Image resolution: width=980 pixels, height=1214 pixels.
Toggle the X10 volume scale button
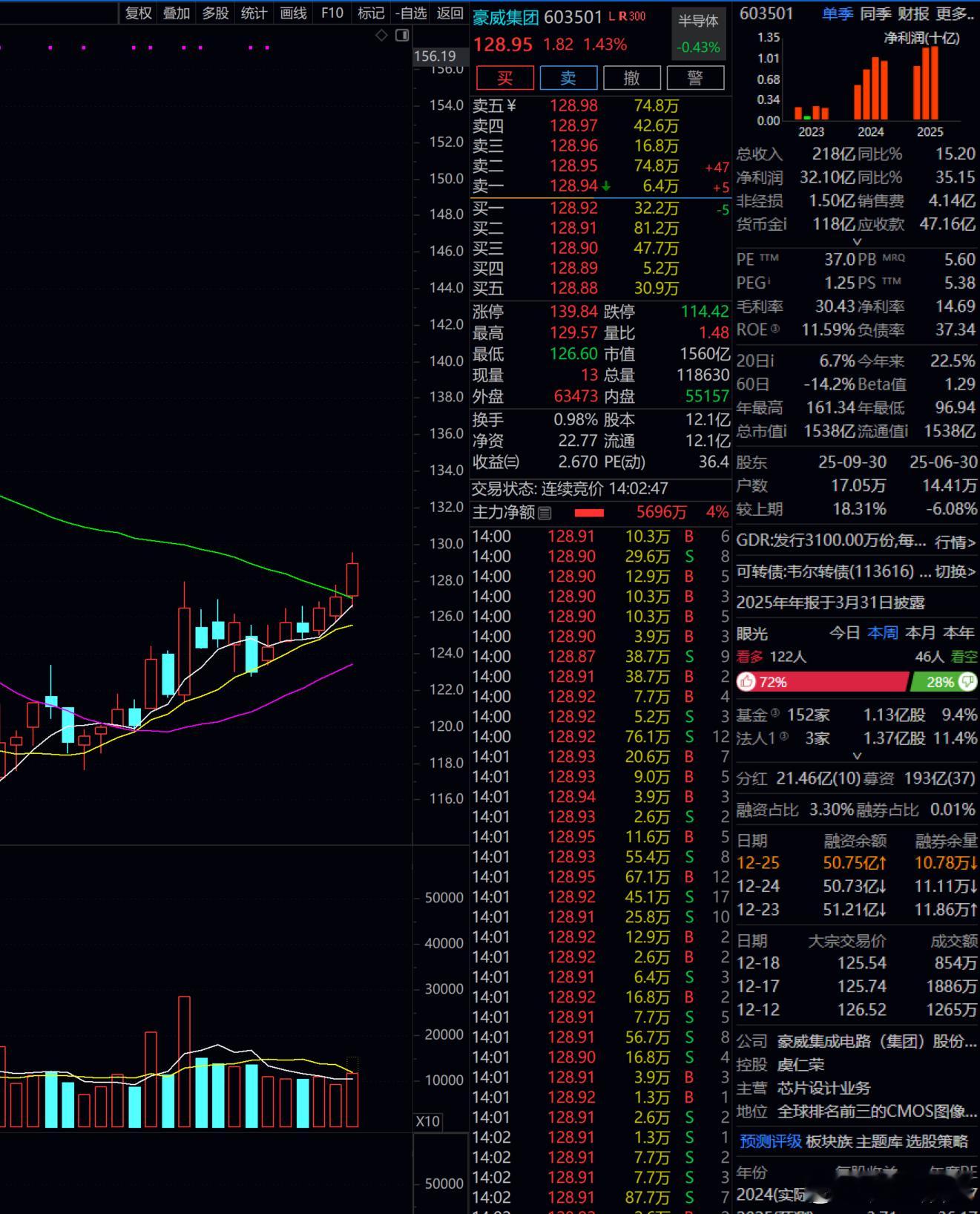tap(427, 1121)
